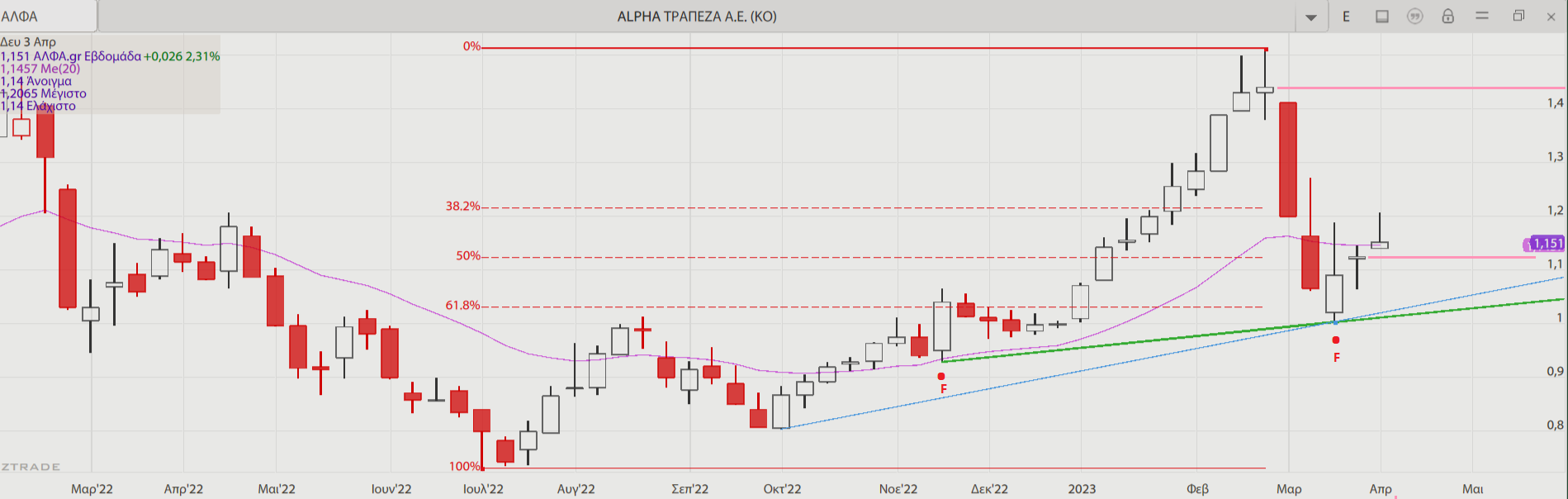Select the Fibonacci 100% level label

pos(465,467)
